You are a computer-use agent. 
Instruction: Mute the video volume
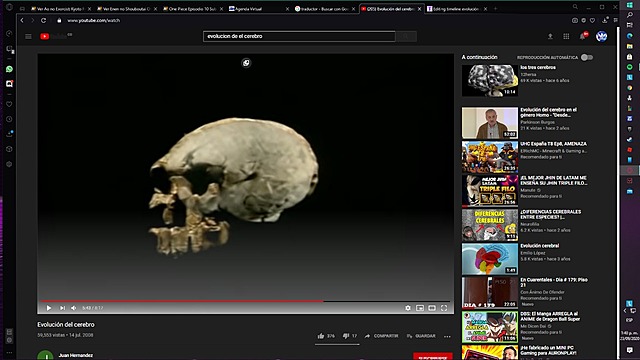pyautogui.click(x=74, y=308)
